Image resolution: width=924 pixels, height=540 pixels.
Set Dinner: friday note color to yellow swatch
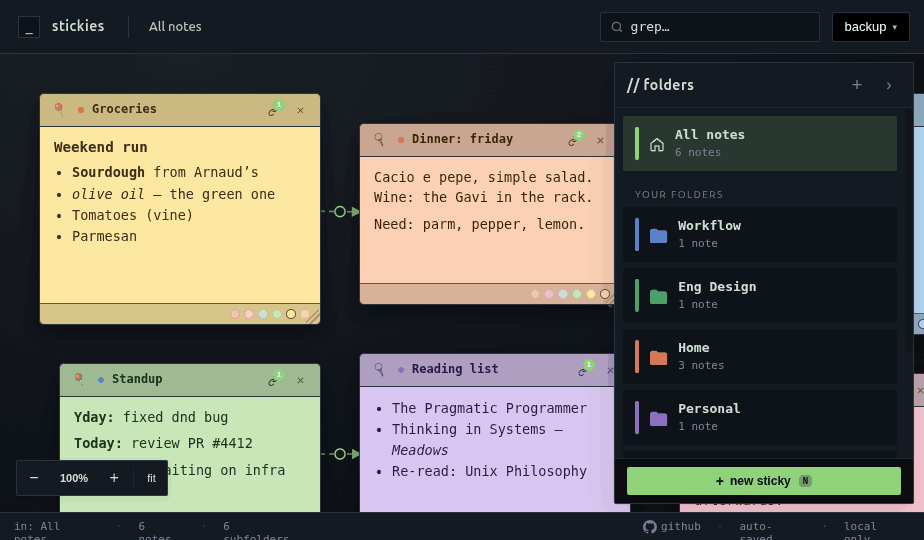591,294
